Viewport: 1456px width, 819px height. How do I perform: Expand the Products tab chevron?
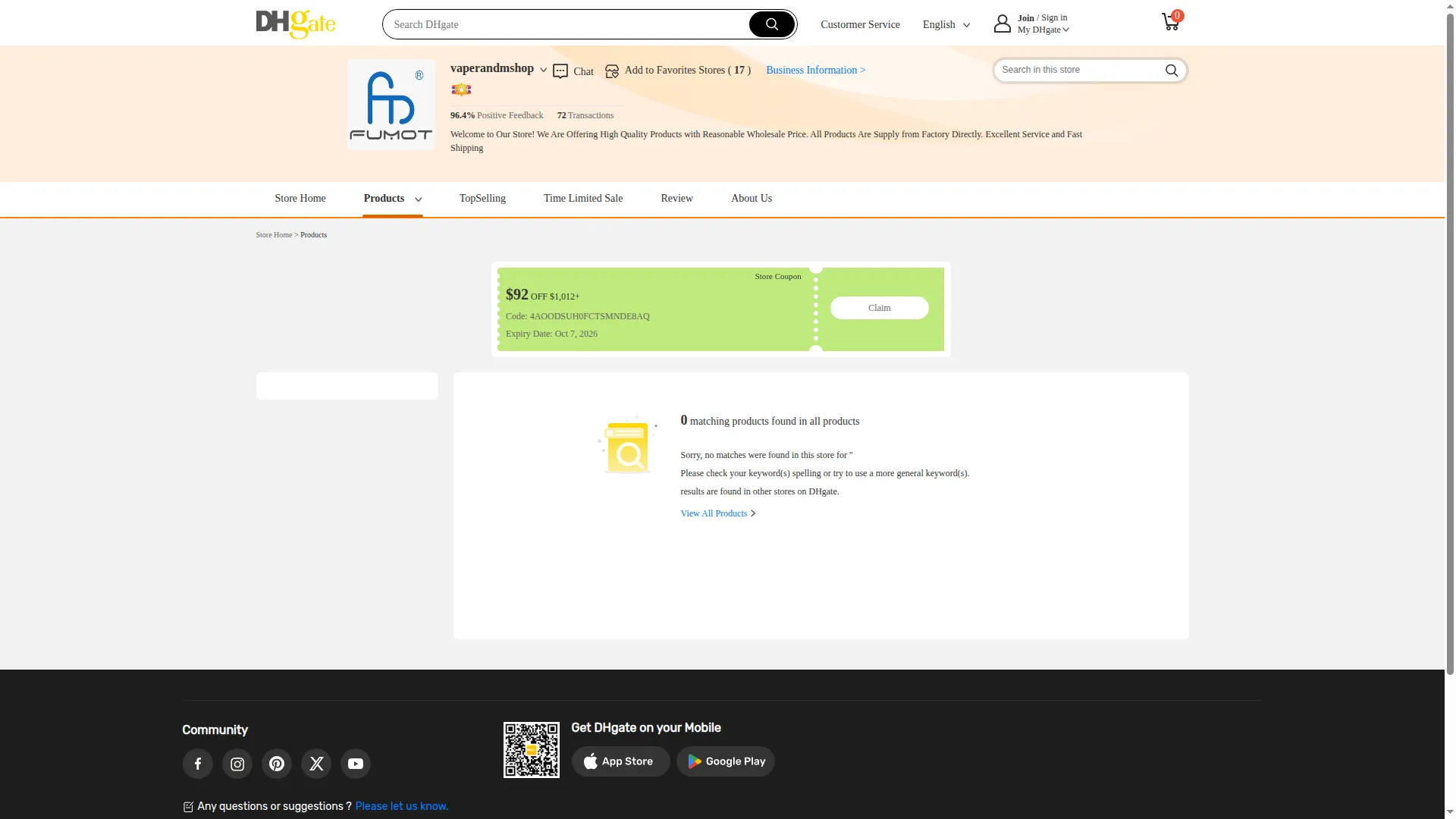click(418, 199)
